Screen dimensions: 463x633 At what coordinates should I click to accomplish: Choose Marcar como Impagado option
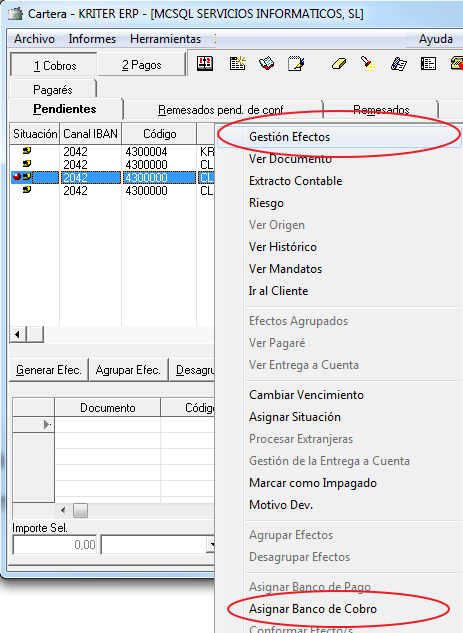coord(312,483)
